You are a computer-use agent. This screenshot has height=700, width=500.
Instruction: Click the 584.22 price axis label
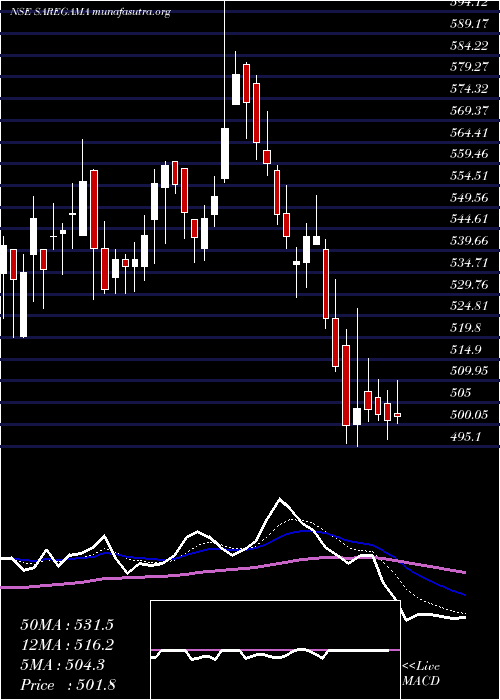(x=468, y=46)
